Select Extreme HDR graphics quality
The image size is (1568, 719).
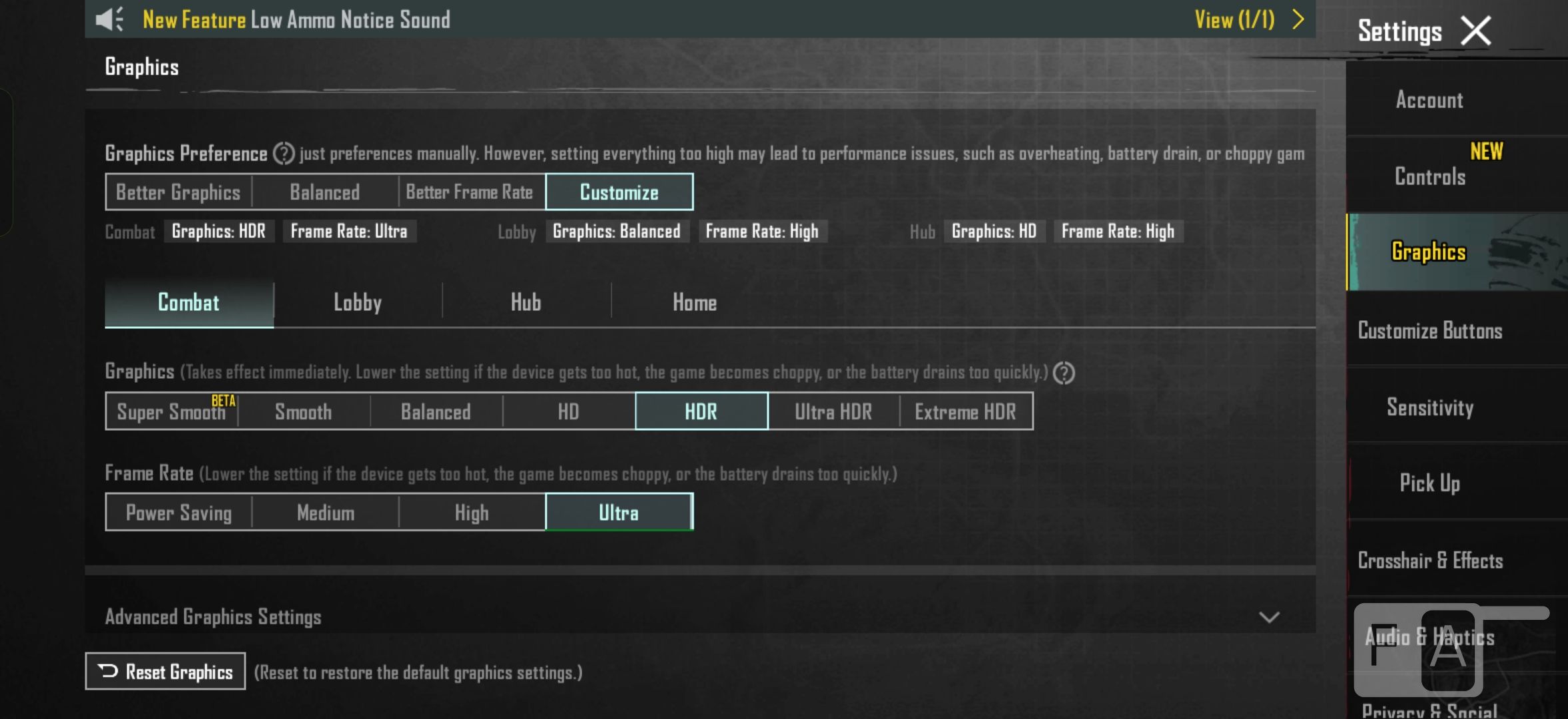pyautogui.click(x=965, y=411)
